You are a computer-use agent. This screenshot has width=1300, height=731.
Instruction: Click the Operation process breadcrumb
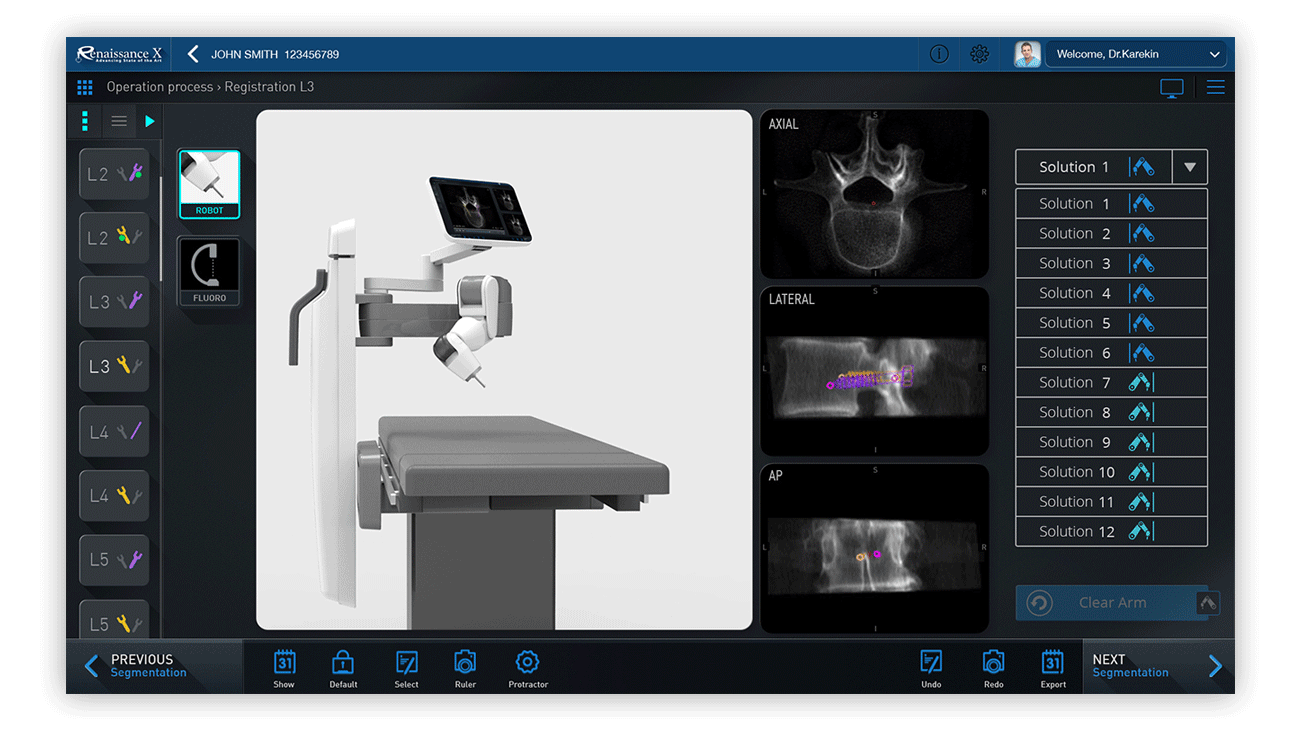[x=160, y=87]
